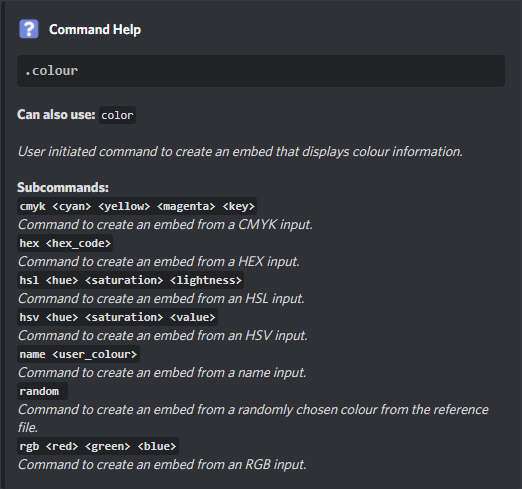This screenshot has height=489, width=522.
Task: Click the HSV input description line
Action: (163, 336)
